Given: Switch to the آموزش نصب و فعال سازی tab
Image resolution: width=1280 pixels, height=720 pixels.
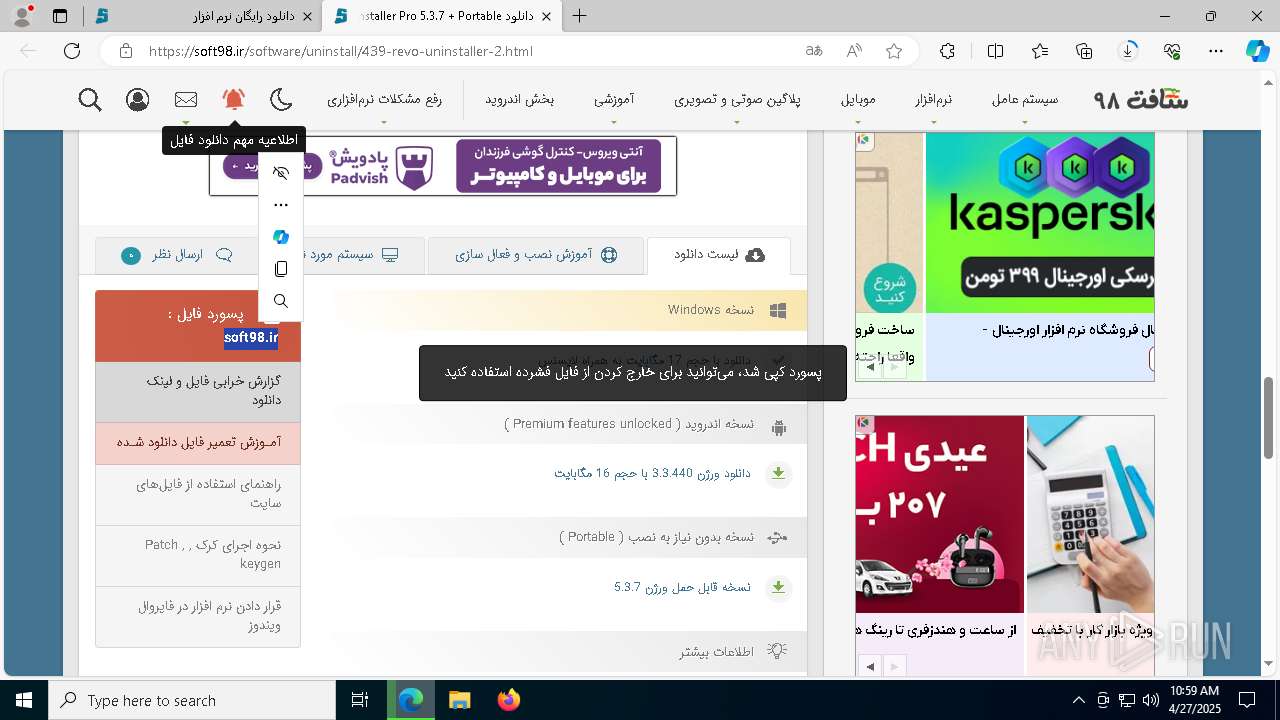Looking at the screenshot, I should pyautogui.click(x=536, y=255).
